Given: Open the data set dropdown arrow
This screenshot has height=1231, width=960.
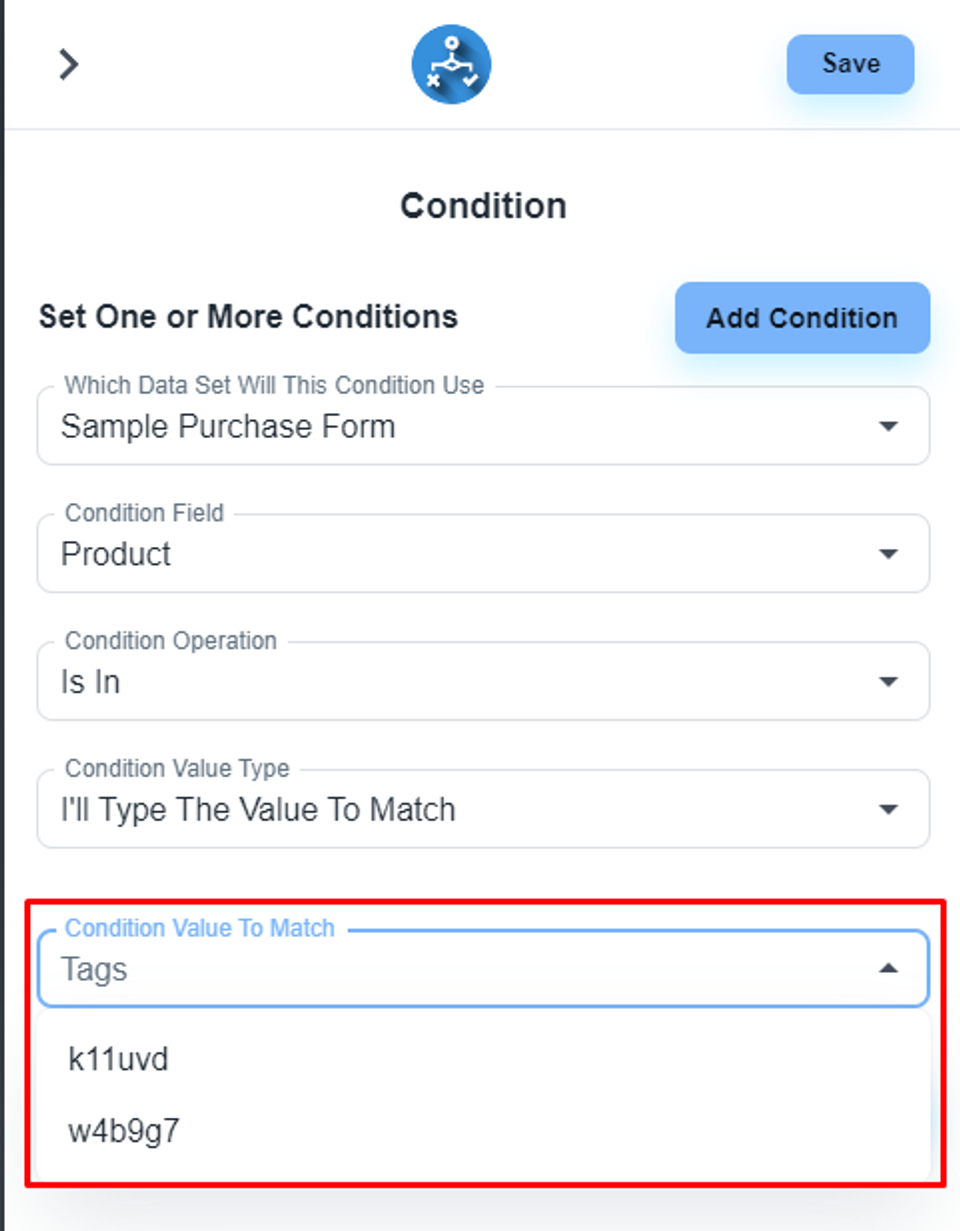Looking at the screenshot, I should 887,427.
